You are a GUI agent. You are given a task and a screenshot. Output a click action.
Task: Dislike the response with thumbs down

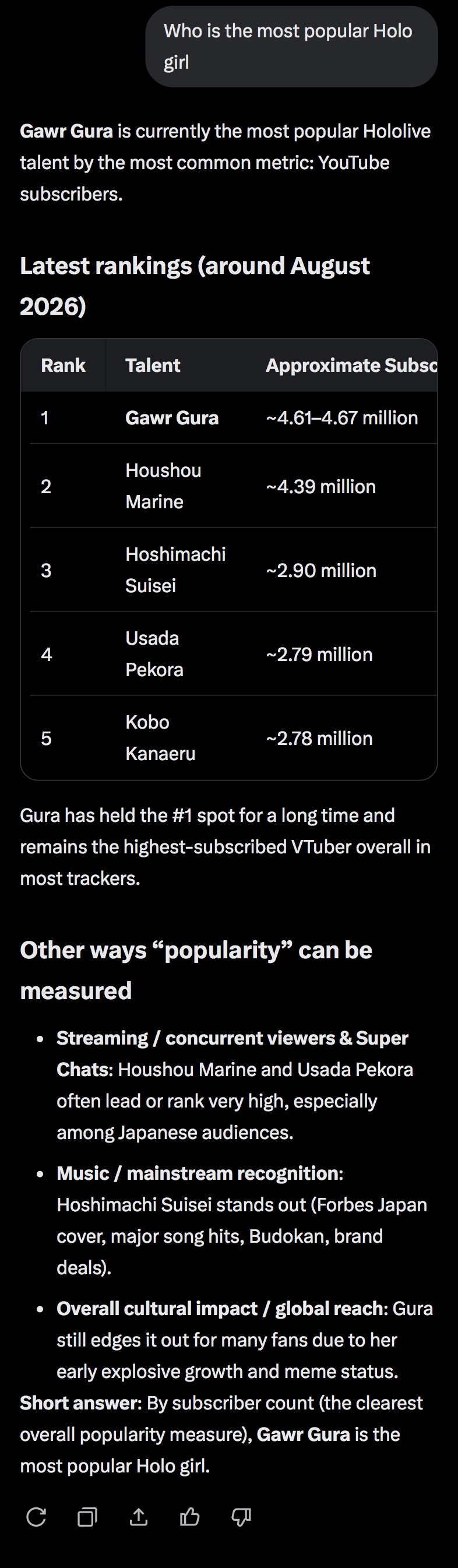point(241,1517)
